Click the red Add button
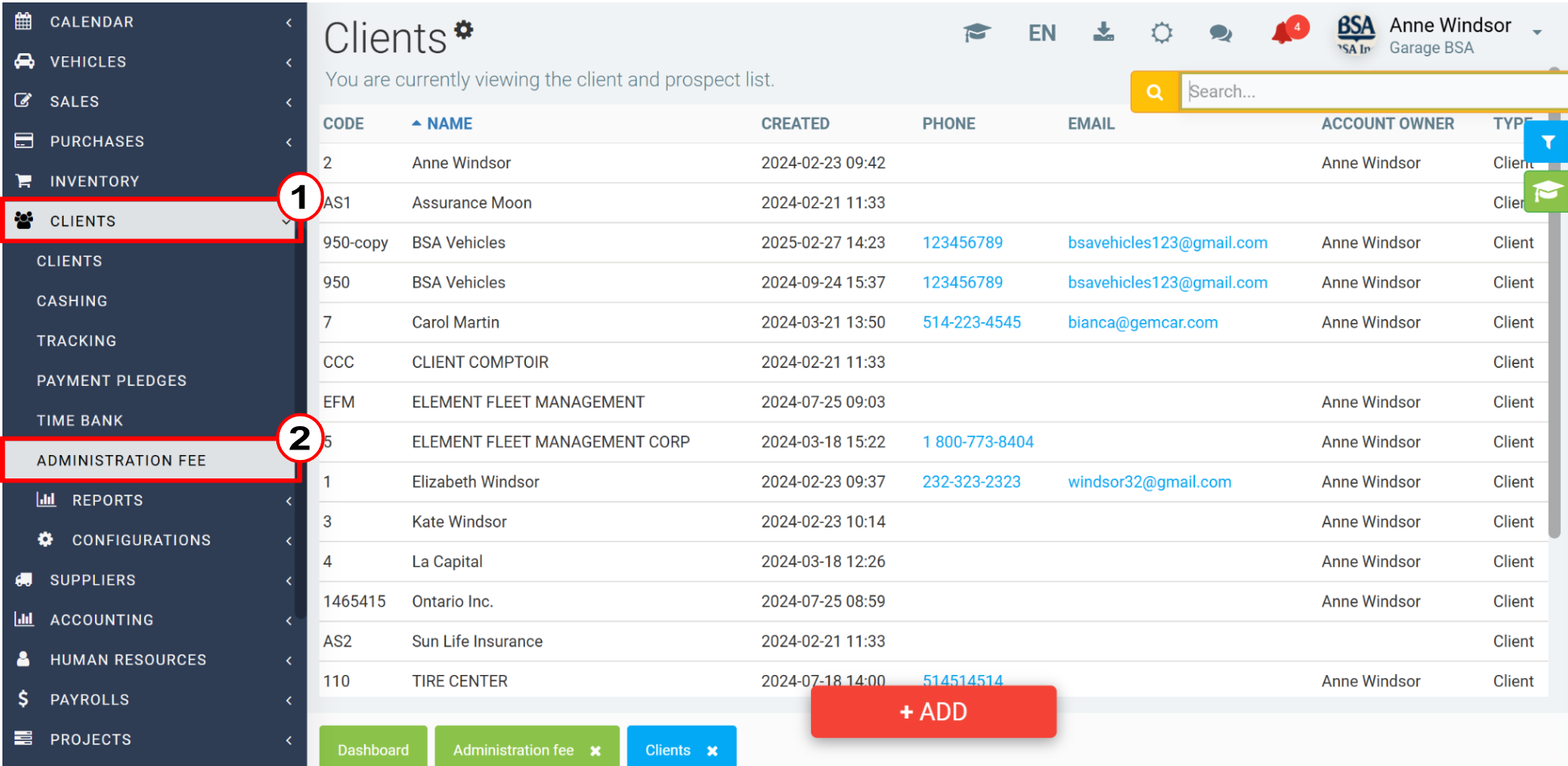1568x766 pixels. pos(933,712)
